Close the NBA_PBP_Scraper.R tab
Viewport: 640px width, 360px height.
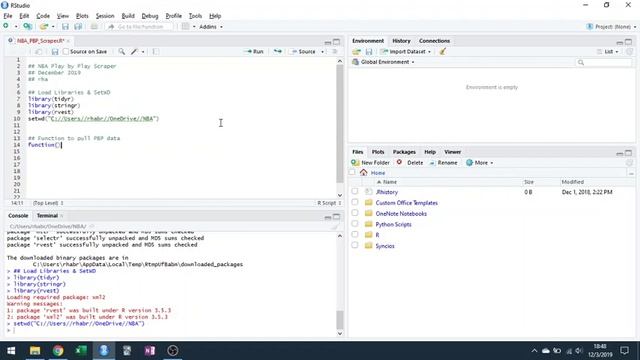coord(68,41)
